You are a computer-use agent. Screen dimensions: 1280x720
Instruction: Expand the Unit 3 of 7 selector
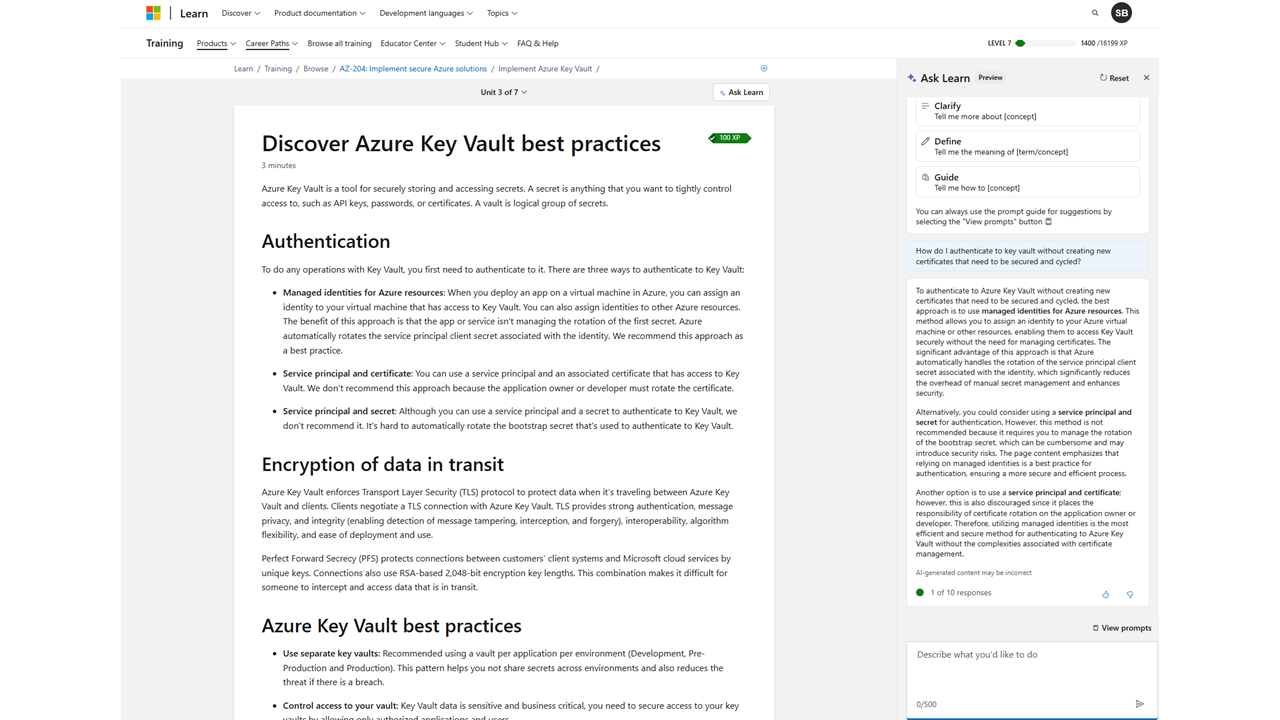504,92
